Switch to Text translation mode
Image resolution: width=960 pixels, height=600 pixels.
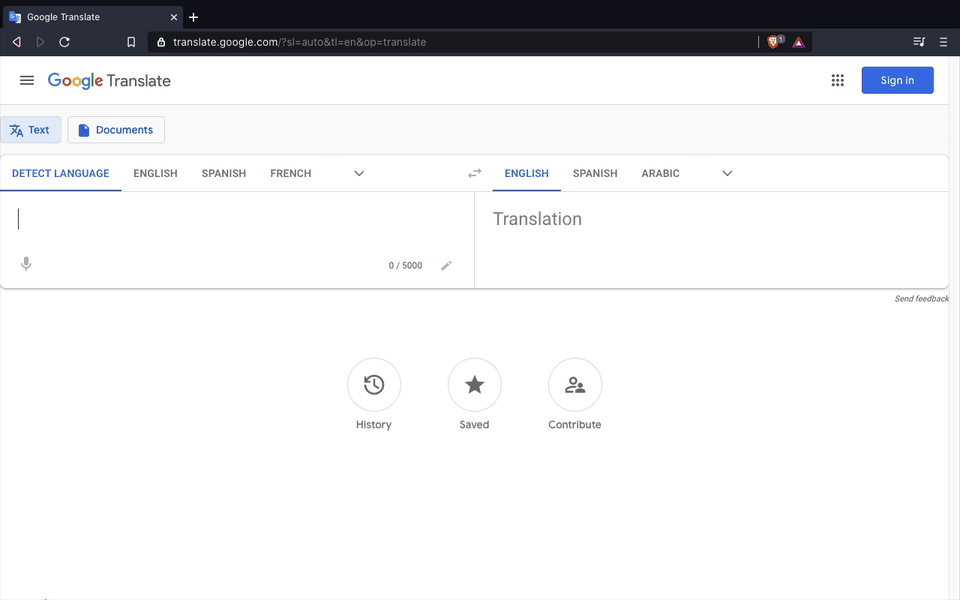(31, 130)
